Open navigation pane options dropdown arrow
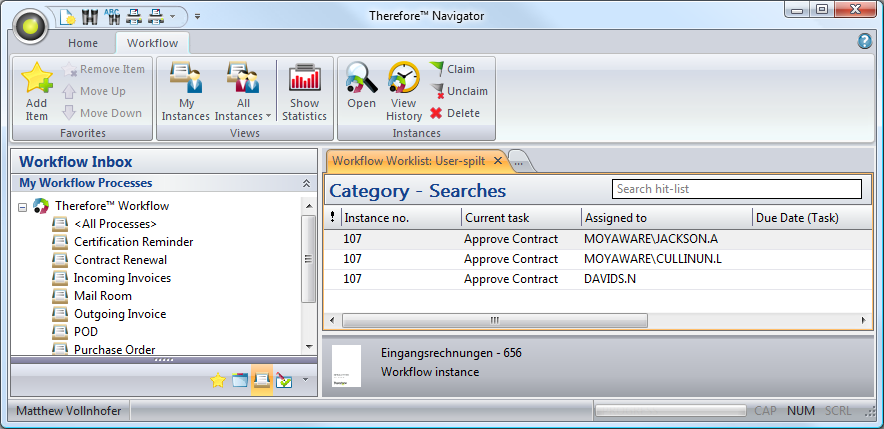The image size is (884, 429). [306, 380]
